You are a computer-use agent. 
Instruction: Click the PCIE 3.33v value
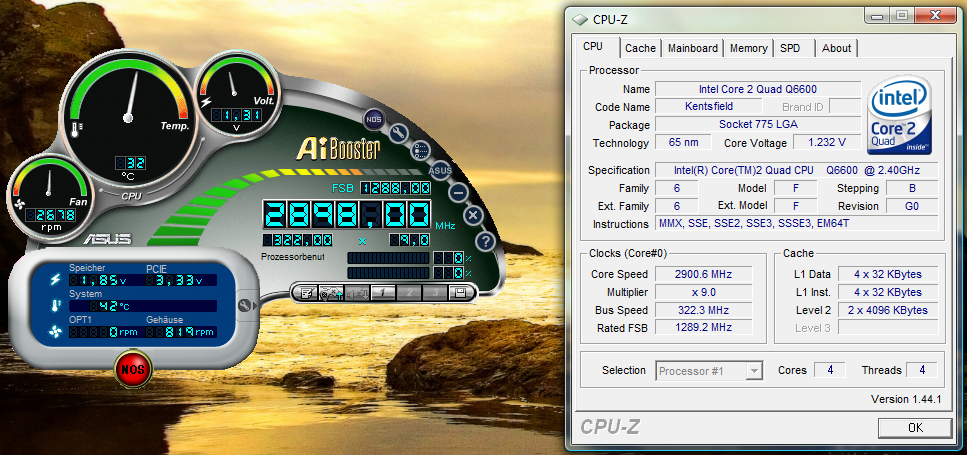pyautogui.click(x=181, y=280)
